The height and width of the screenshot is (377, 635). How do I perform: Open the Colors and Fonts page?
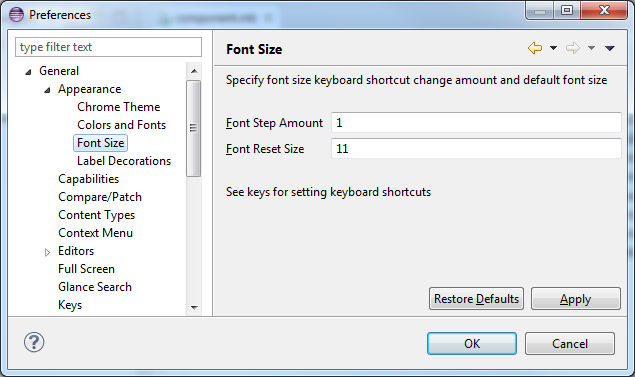coord(121,125)
